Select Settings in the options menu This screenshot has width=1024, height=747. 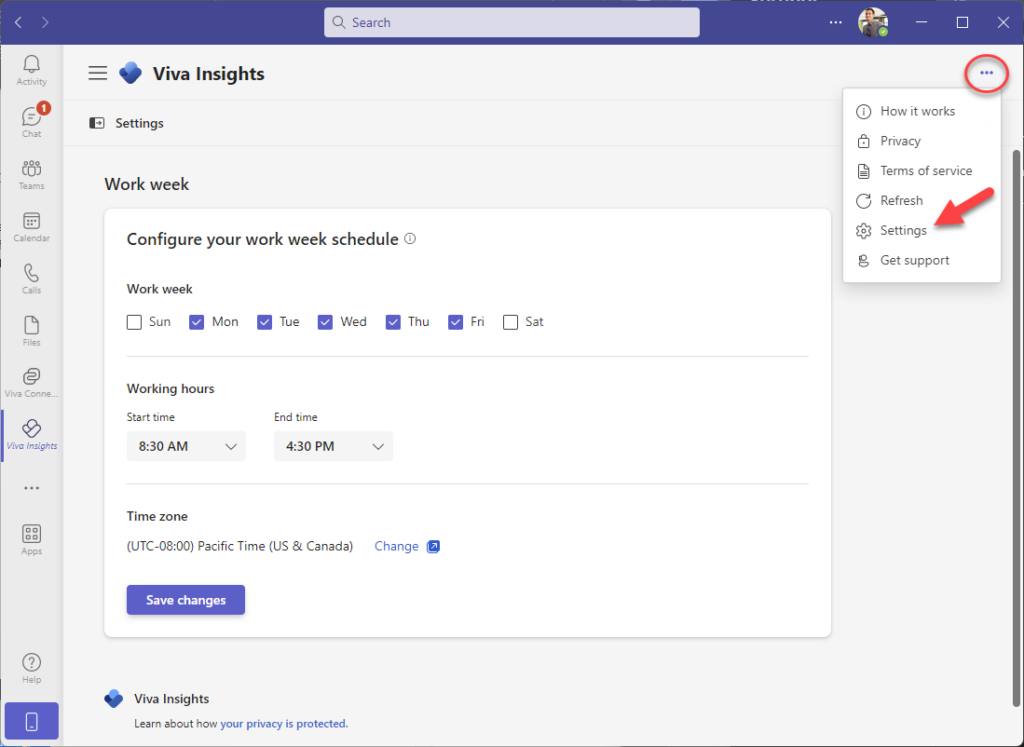click(921, 230)
